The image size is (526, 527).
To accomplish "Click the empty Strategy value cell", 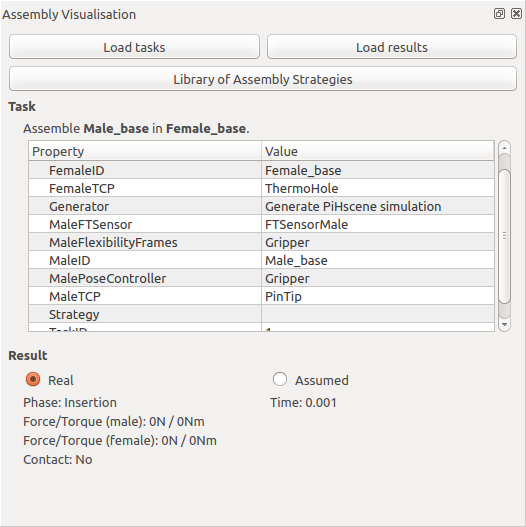I will click(378, 314).
